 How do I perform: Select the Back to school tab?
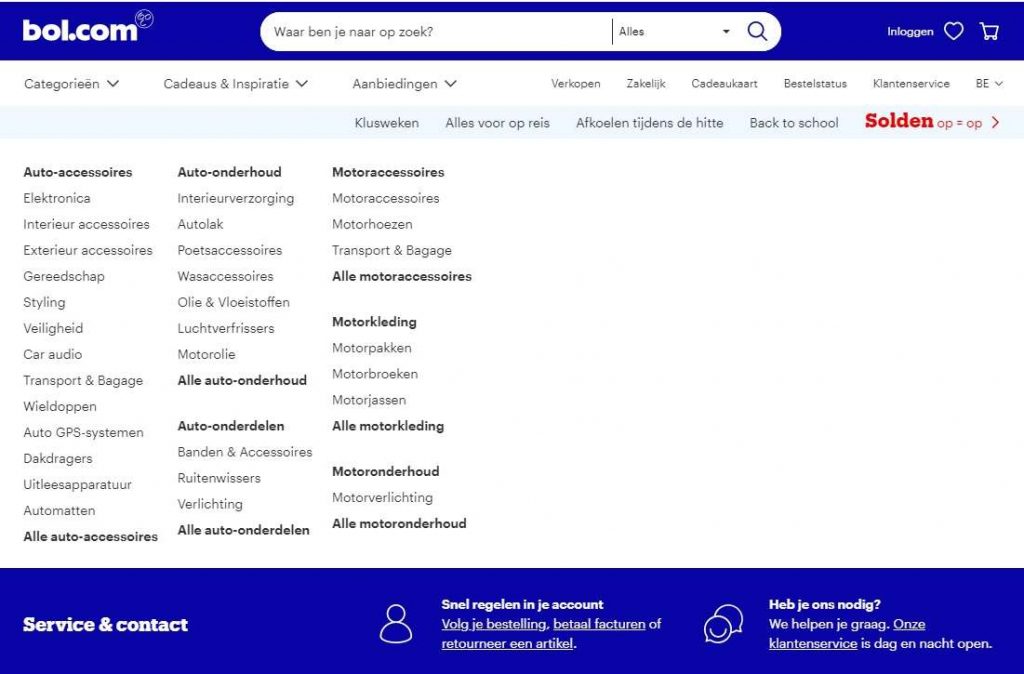coord(794,123)
